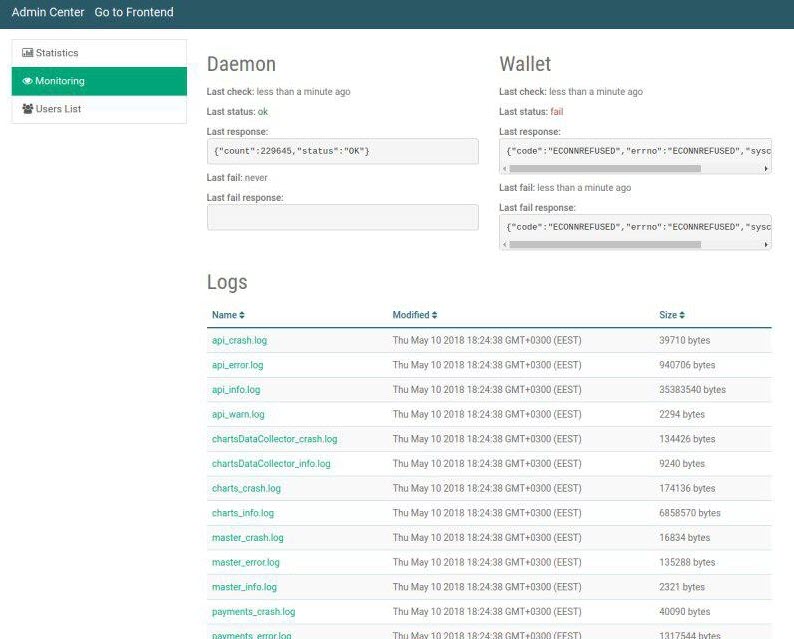Click Wallet last status 'fail' text
The height and width of the screenshot is (639, 794).
point(557,111)
